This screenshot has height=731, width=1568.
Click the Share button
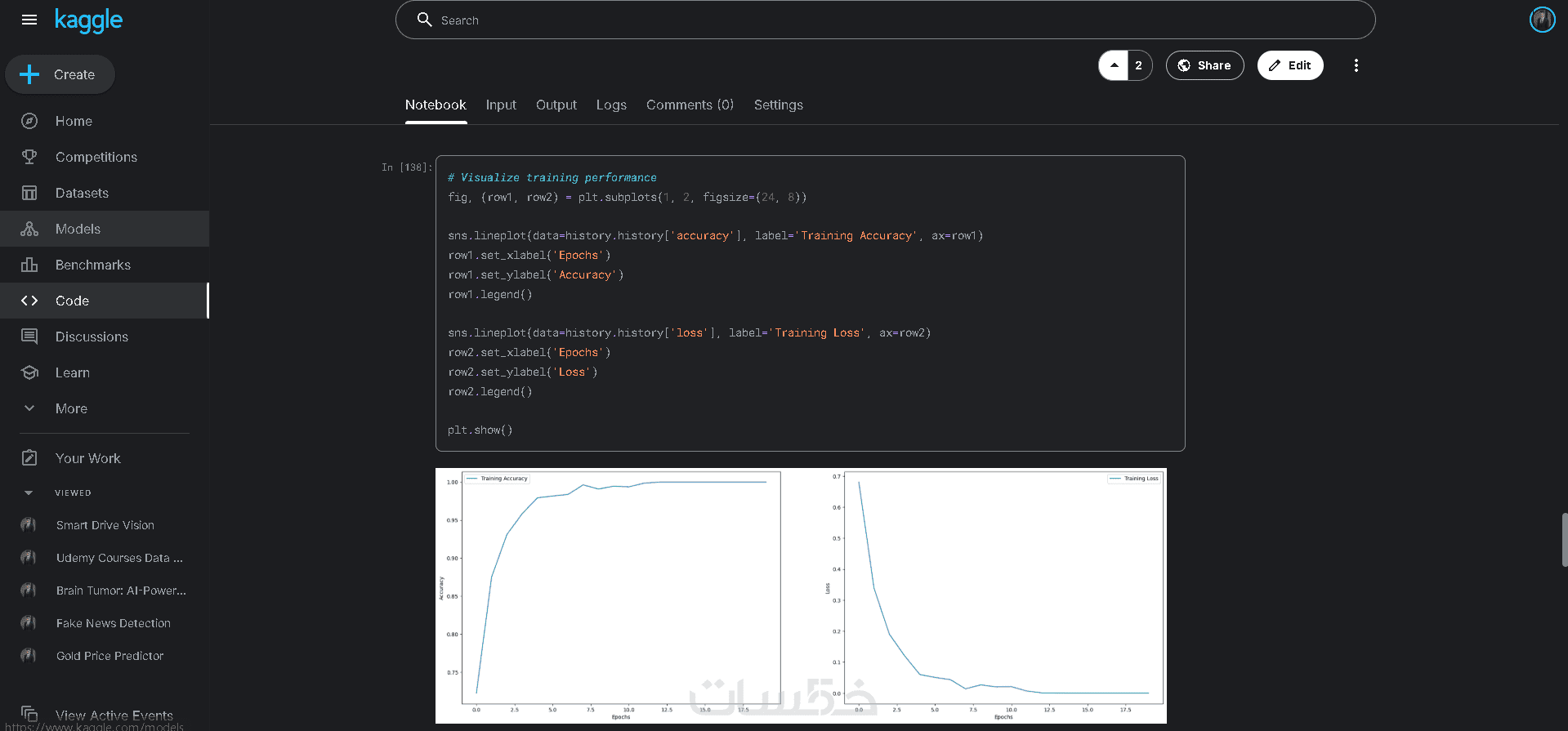point(1204,65)
